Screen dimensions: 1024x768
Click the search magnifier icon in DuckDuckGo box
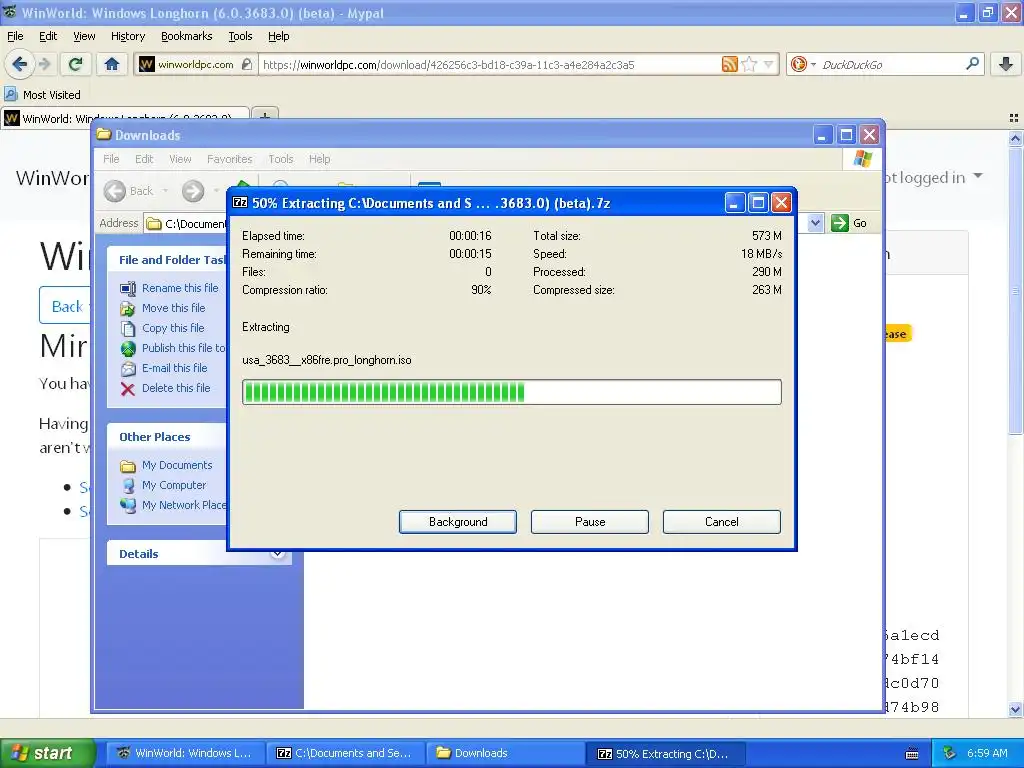[x=972, y=64]
